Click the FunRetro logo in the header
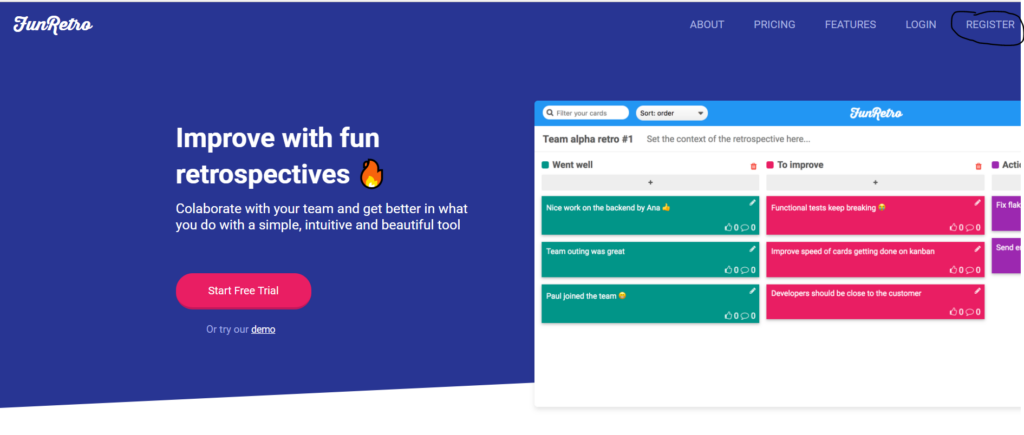The height and width of the screenshot is (435, 1024). click(53, 25)
